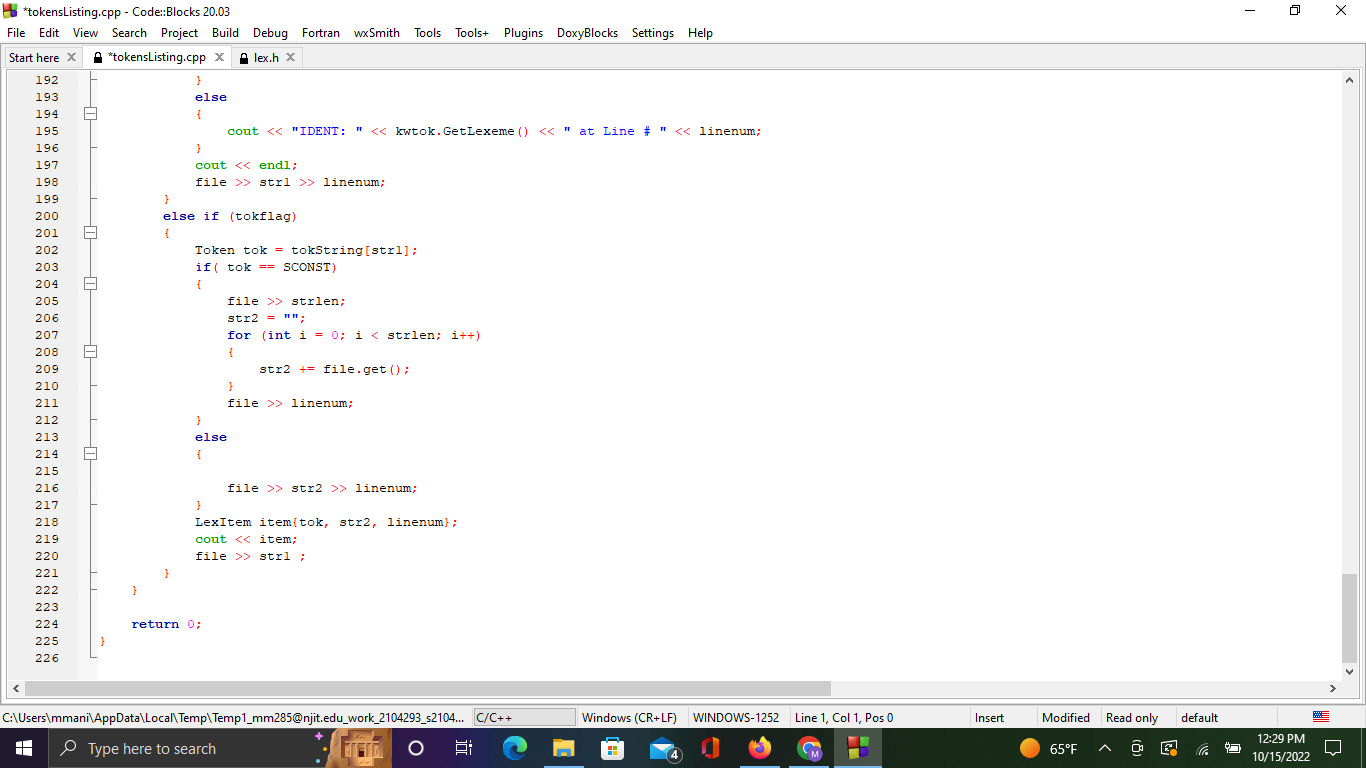Switch to the Start here tab

pos(35,57)
